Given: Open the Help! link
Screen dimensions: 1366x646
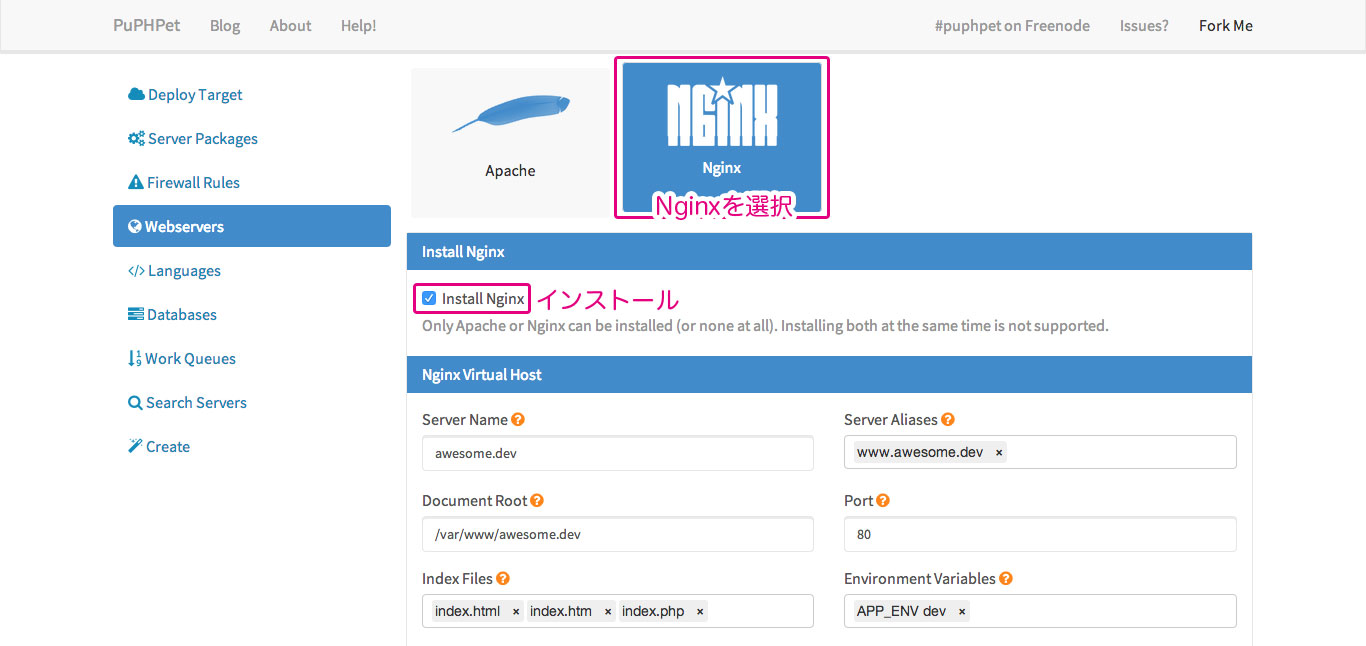Looking at the screenshot, I should point(359,26).
